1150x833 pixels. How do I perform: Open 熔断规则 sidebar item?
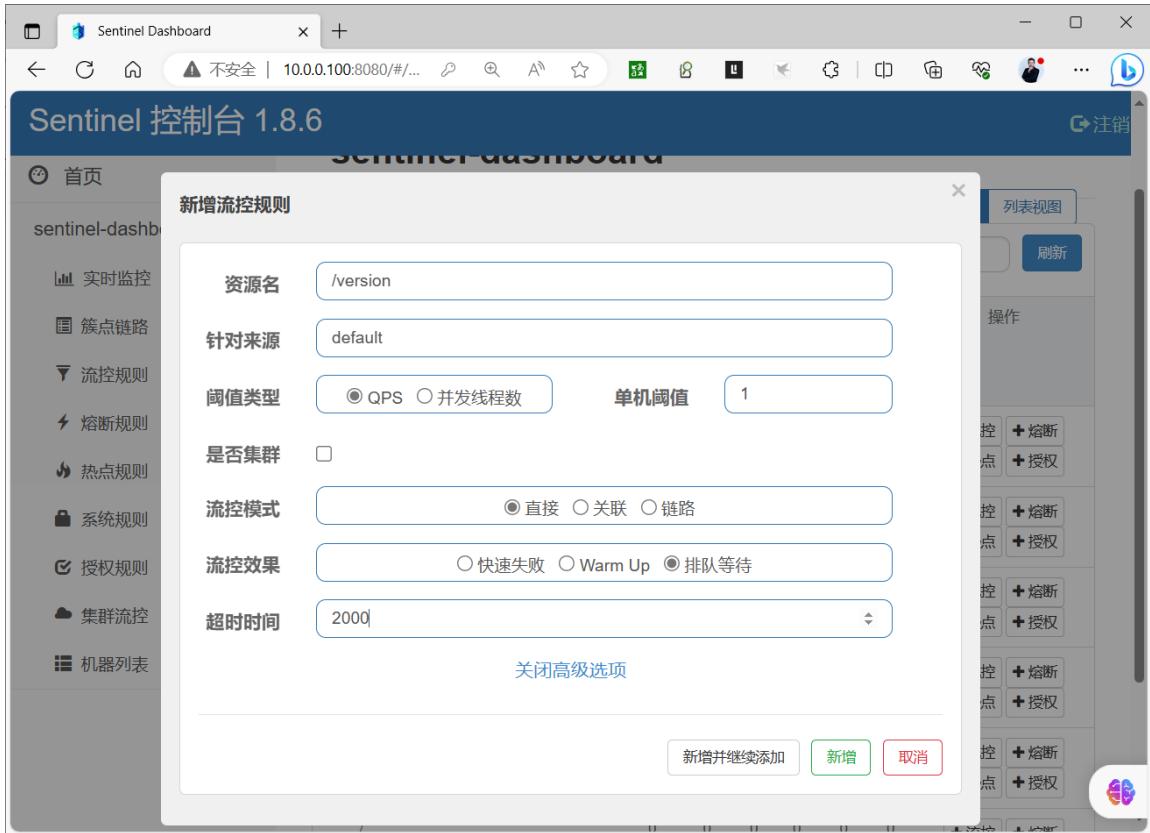[x=103, y=423]
